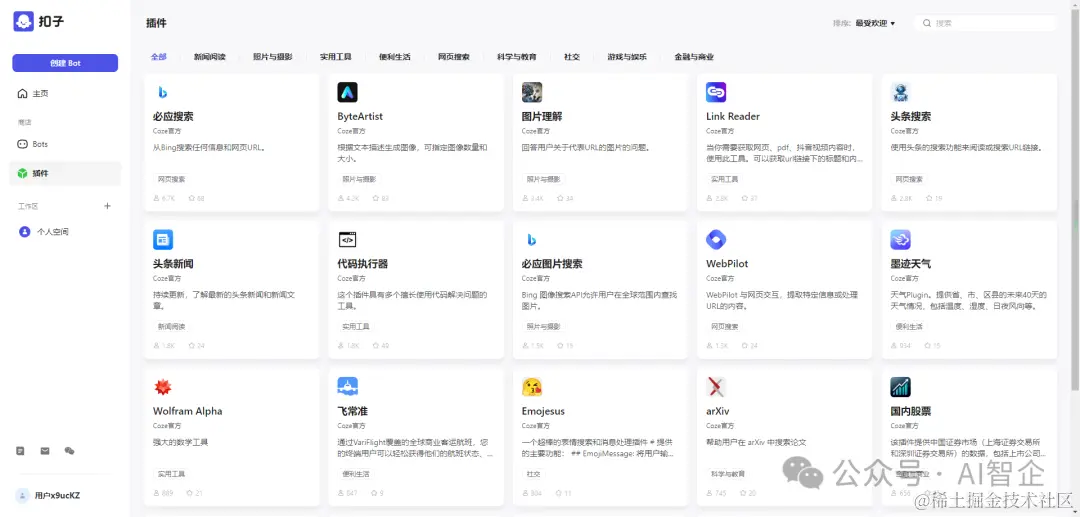Image resolution: width=1080 pixels, height=517 pixels.
Task: Click the 实用工具 tag on Link Reader card
Action: [x=725, y=179]
